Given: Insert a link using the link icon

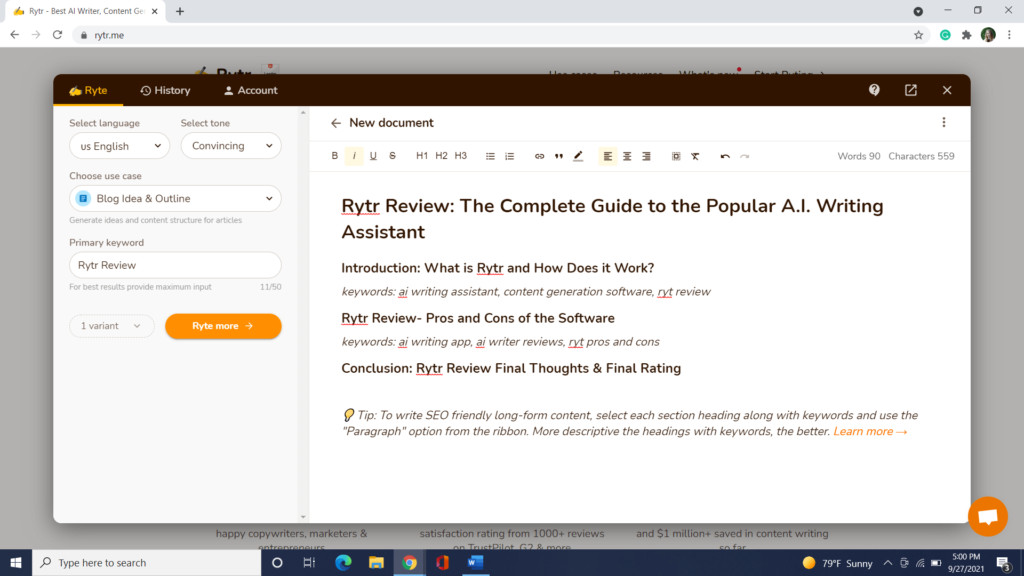Looking at the screenshot, I should 540,156.
